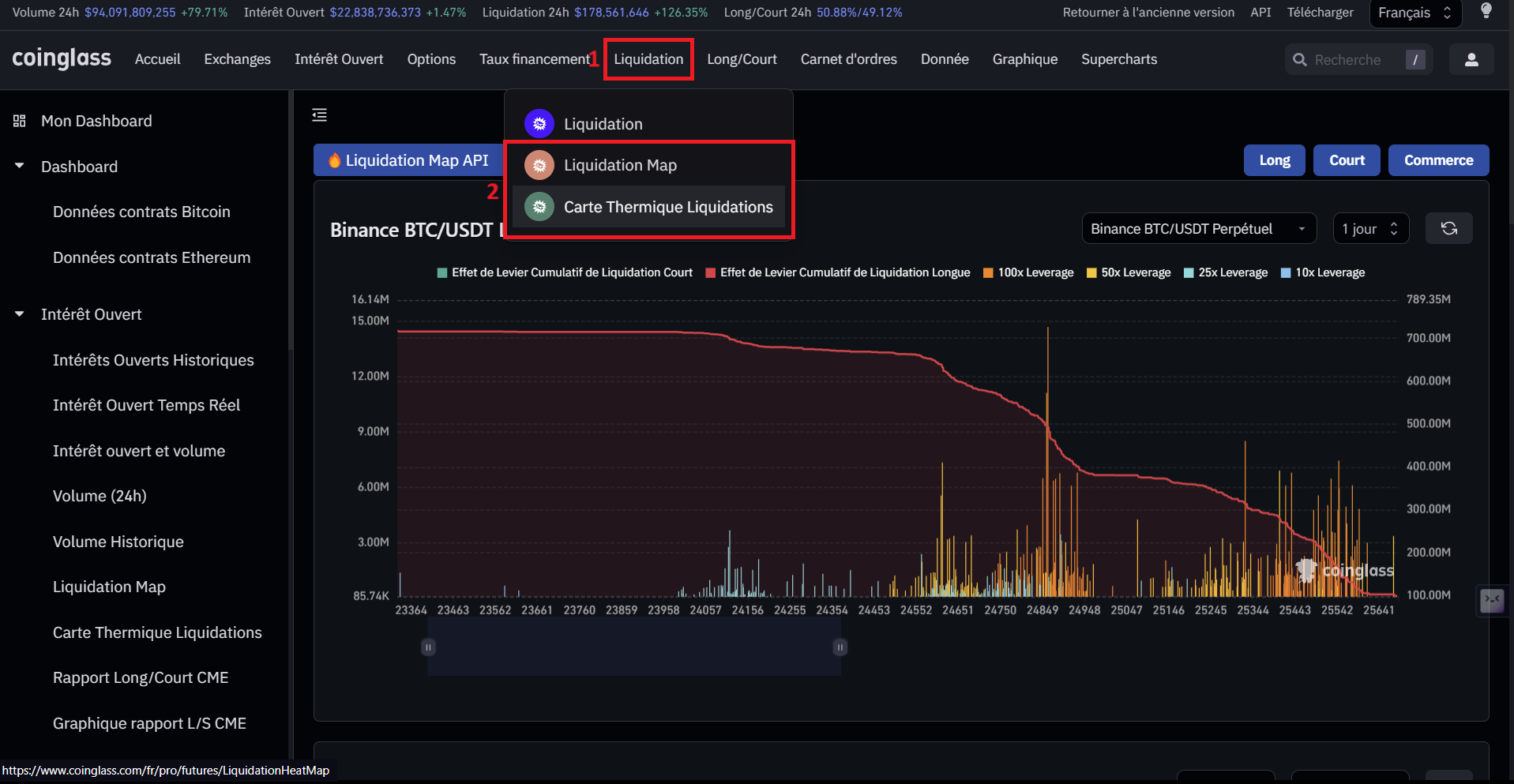Image resolution: width=1514 pixels, height=784 pixels.
Task: Click the green Carte Thermique Liquidations icon
Action: [539, 207]
